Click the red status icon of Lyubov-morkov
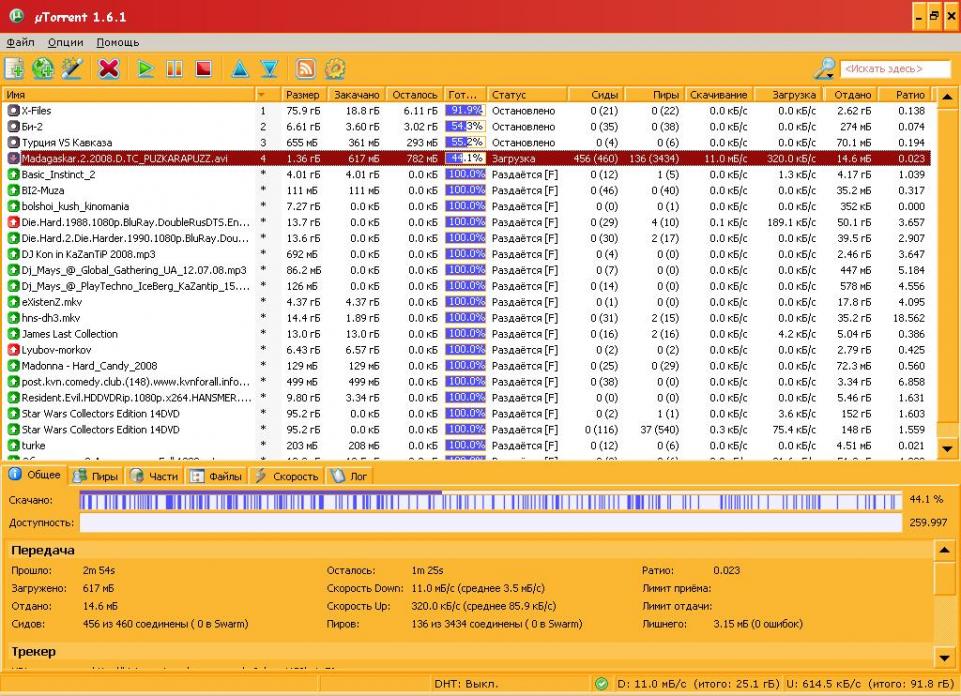961x696 pixels. [13, 350]
